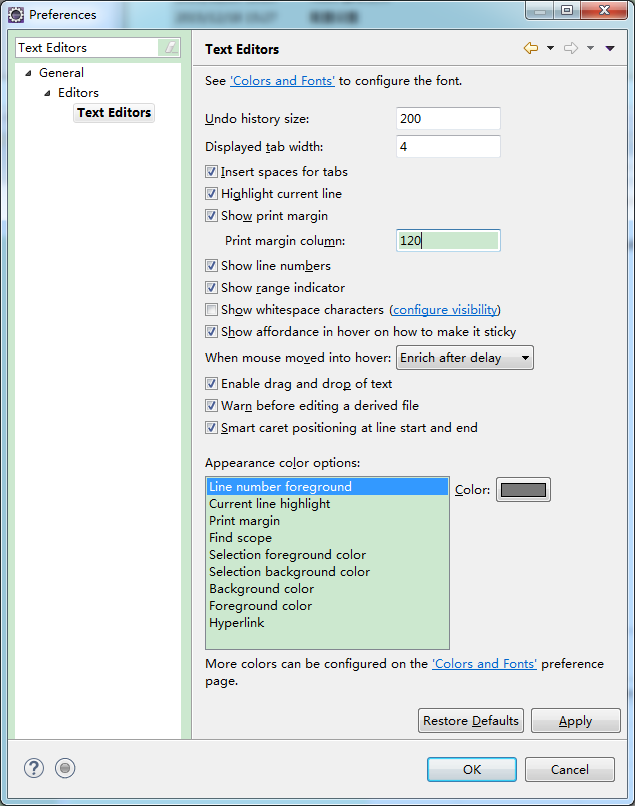Toggle Show print margin checkbox
635x806 pixels.
pyautogui.click(x=211, y=216)
